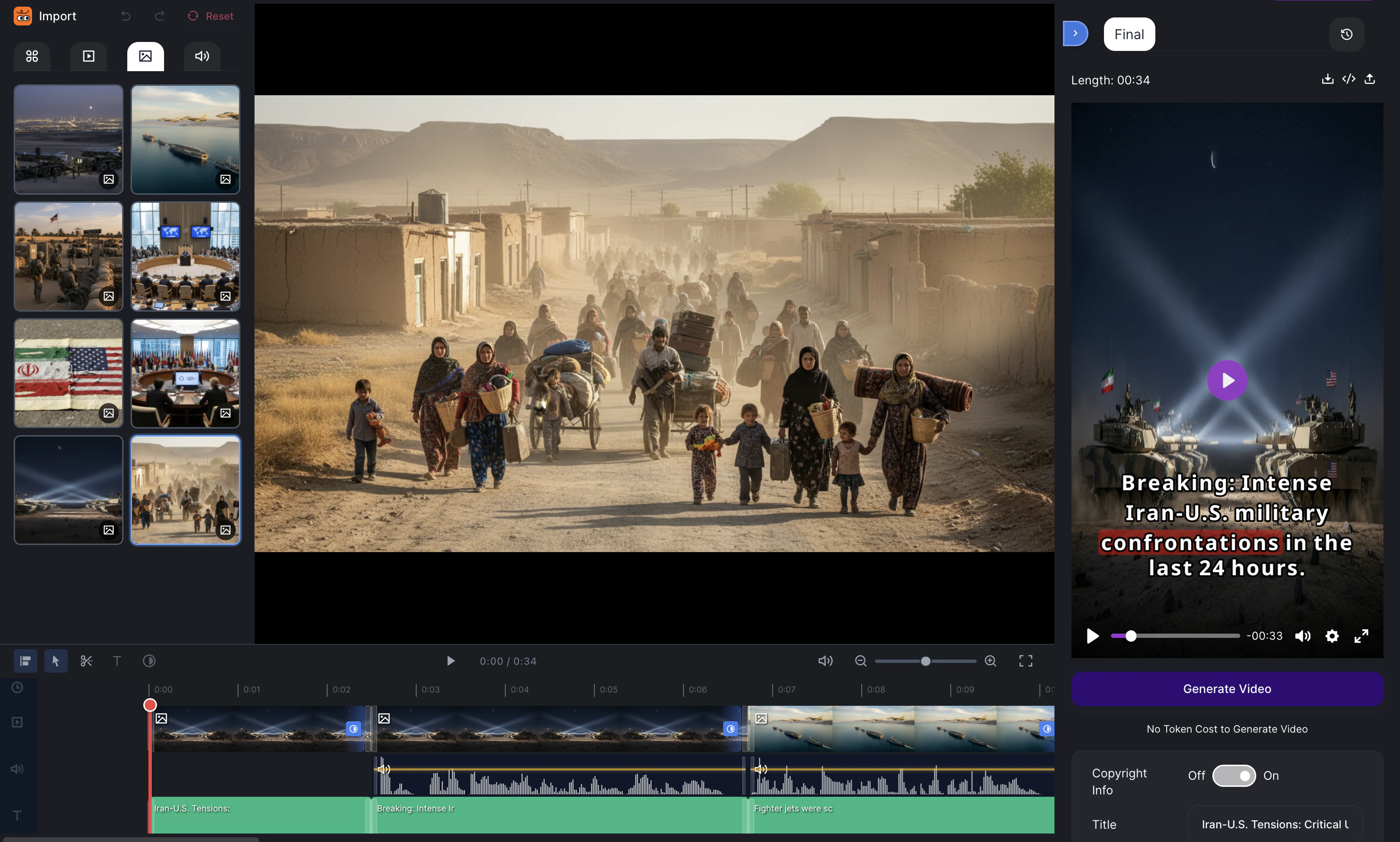Adjust the timeline zoom slider handle
The width and height of the screenshot is (1400, 842).
[x=925, y=661]
